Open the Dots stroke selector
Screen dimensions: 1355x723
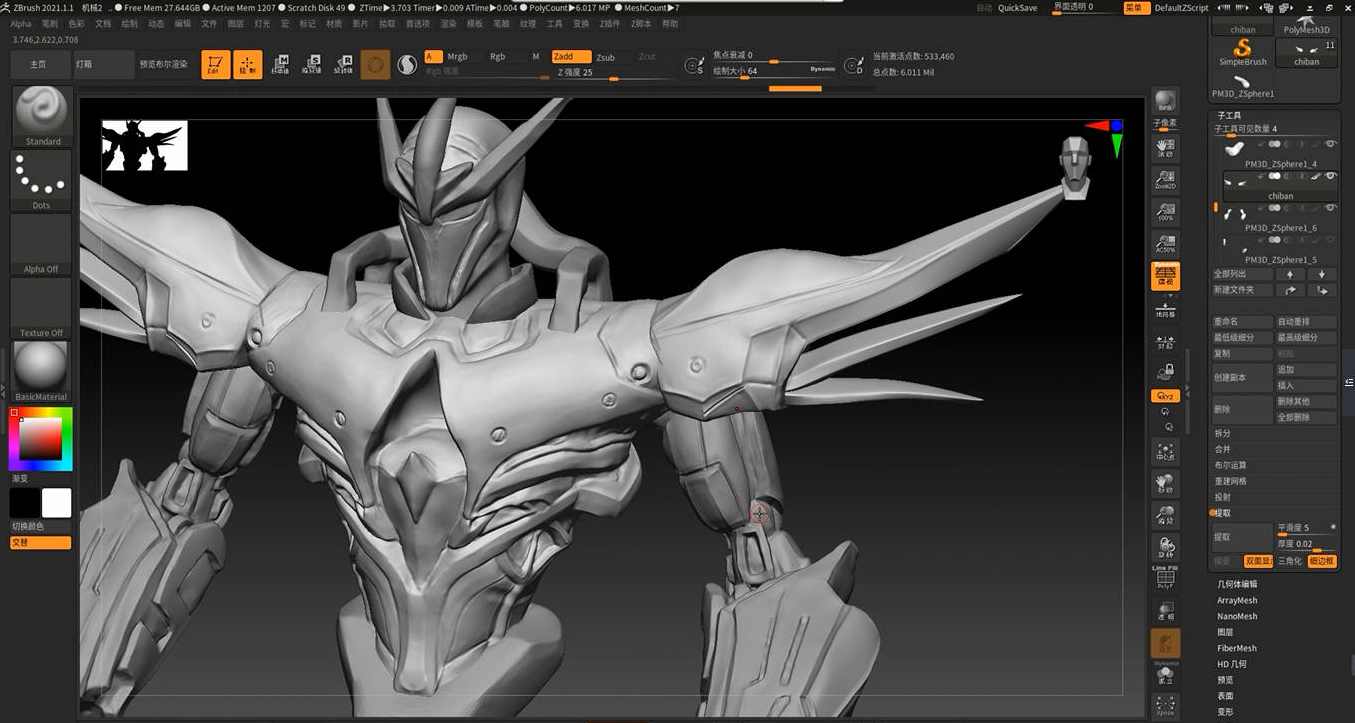point(40,180)
